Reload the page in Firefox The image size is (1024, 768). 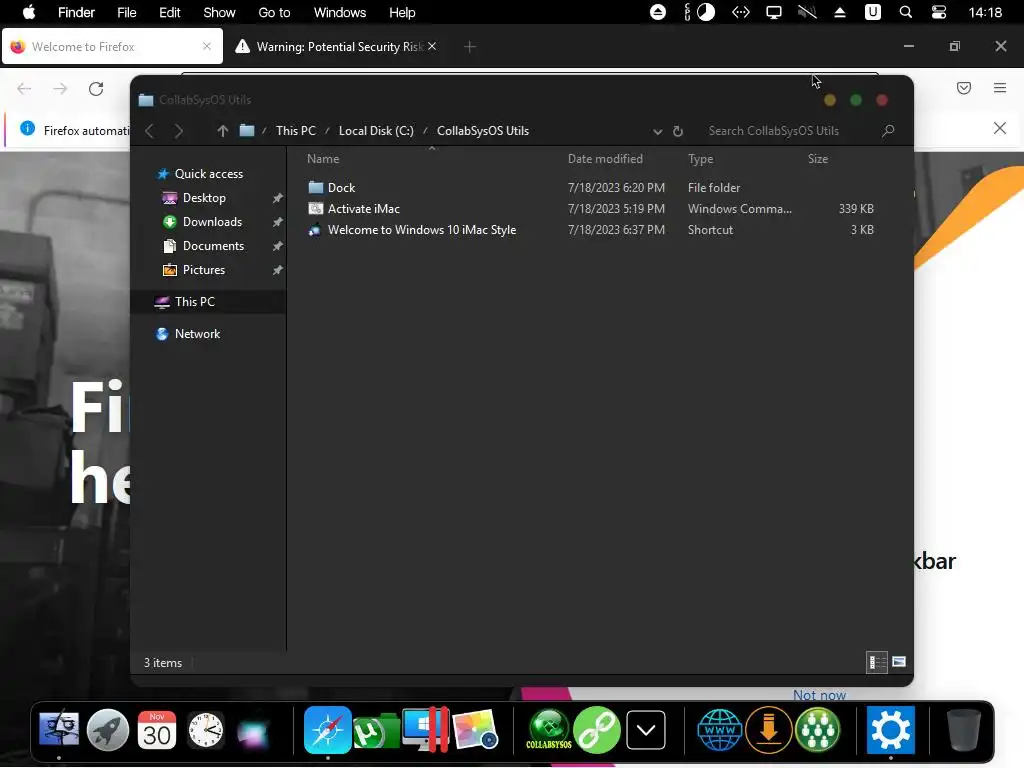(96, 89)
